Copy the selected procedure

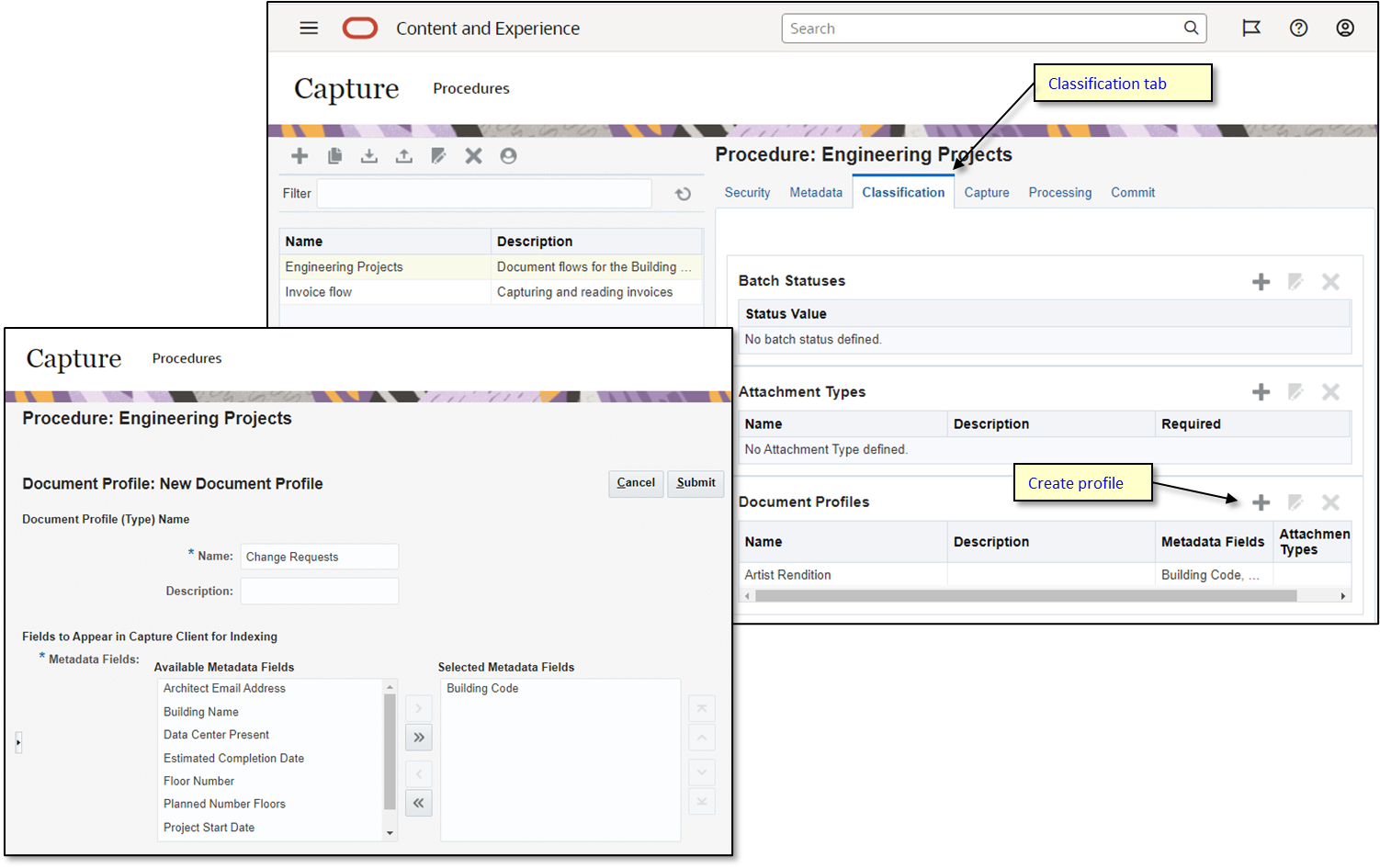click(x=334, y=155)
